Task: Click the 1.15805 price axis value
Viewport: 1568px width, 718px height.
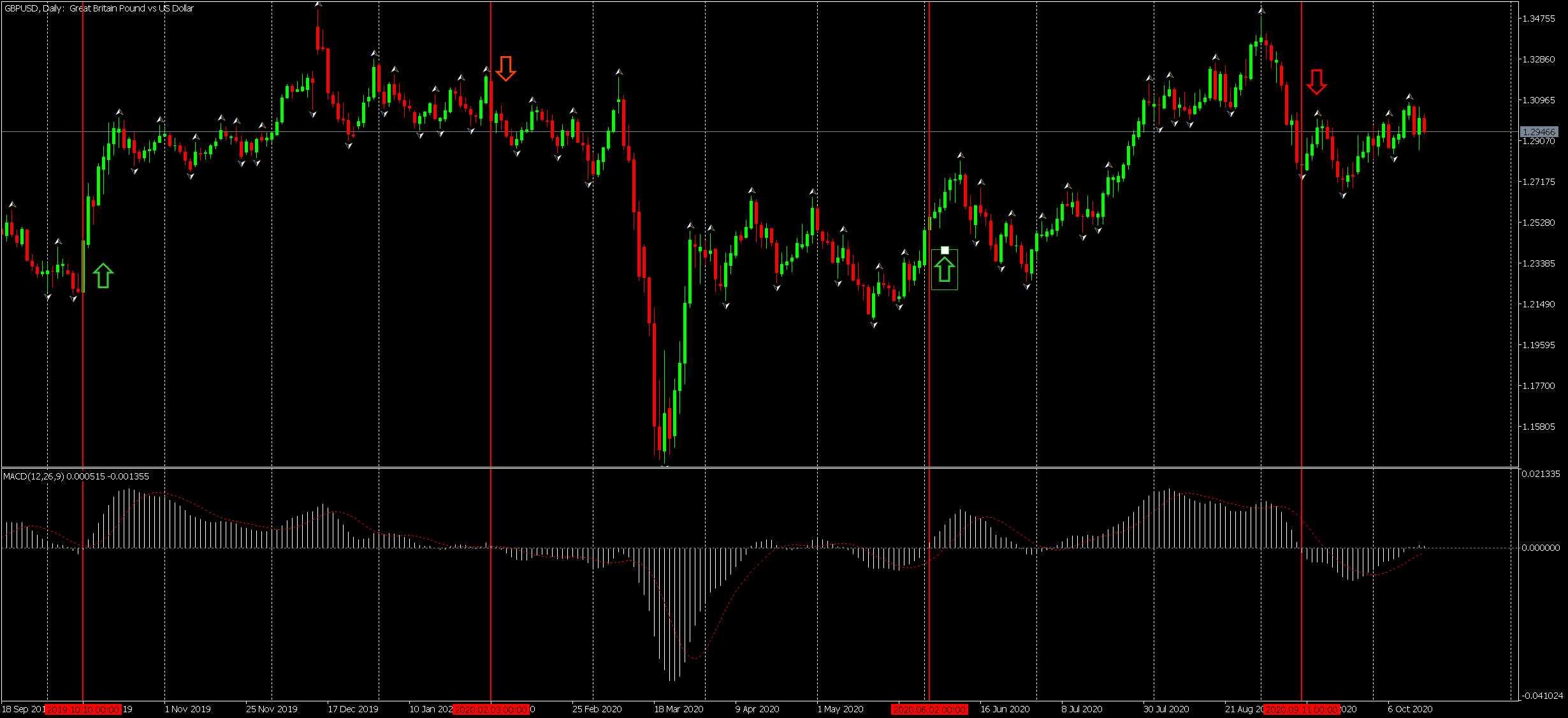Action: click(x=1539, y=427)
